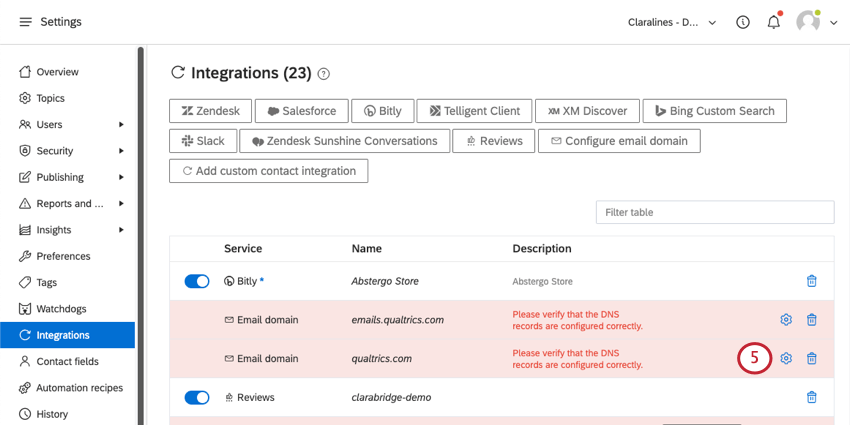Image resolution: width=850 pixels, height=425 pixels.
Task: Expand the Reports and... submenu arrow
Action: [x=121, y=203]
